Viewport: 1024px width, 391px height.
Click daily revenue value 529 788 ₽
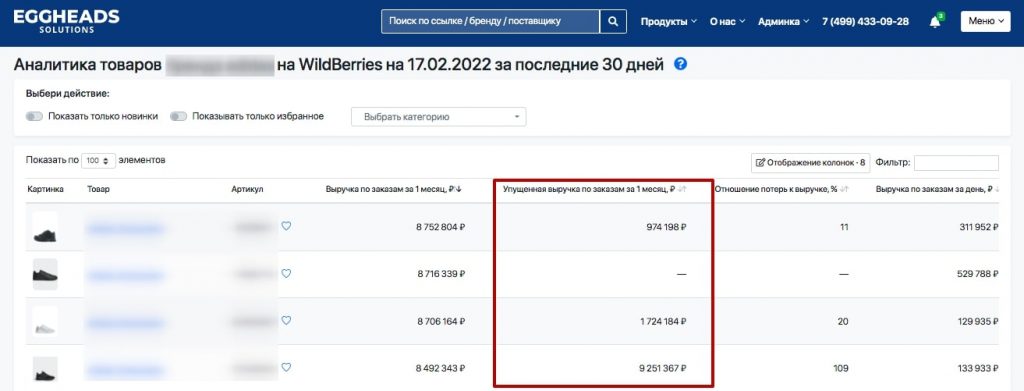coord(978,274)
